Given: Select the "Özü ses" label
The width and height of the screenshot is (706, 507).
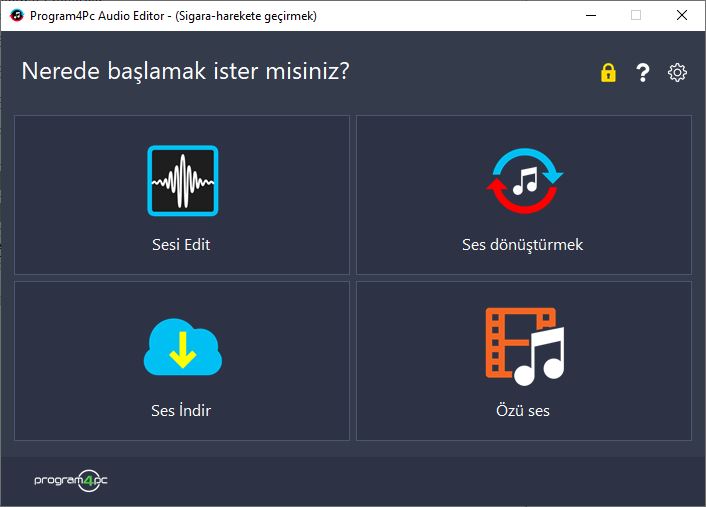Looking at the screenshot, I should (523, 410).
